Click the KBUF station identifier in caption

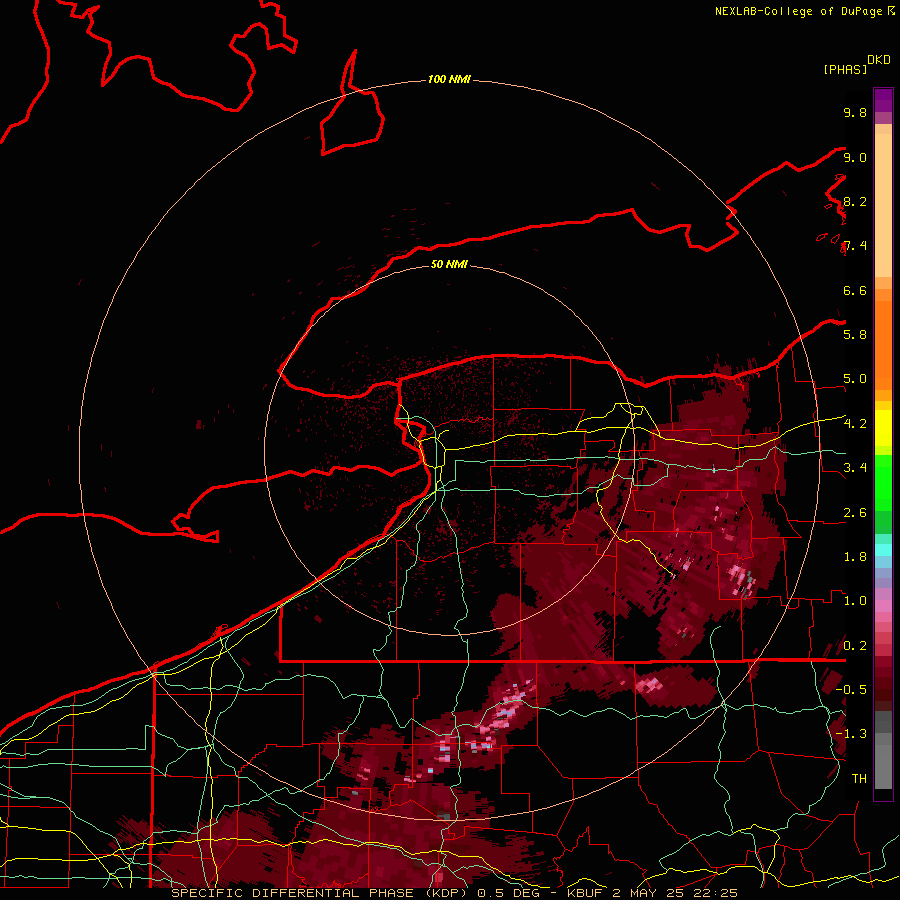coord(586,893)
